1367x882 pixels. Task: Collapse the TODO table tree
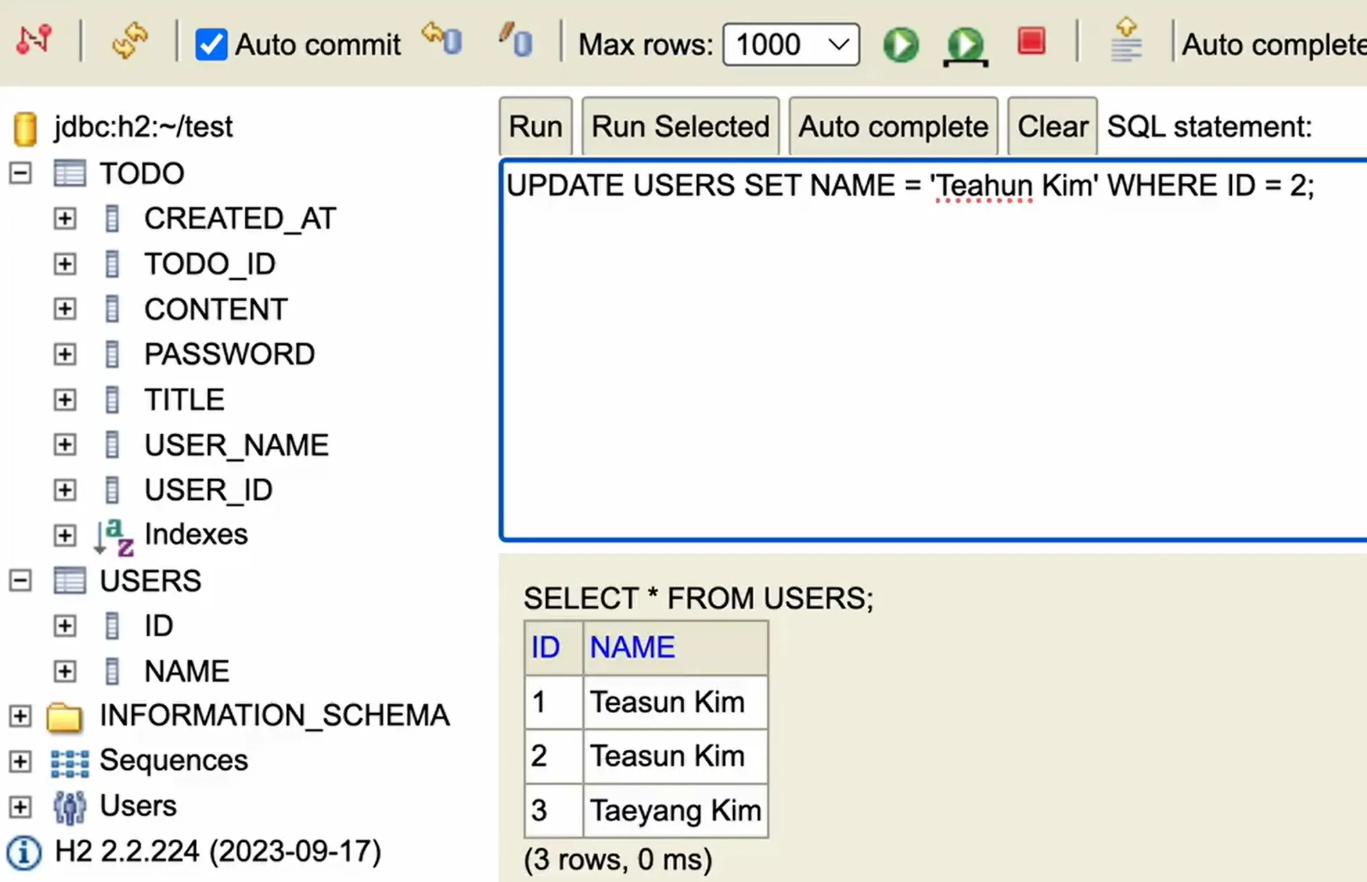(19, 172)
